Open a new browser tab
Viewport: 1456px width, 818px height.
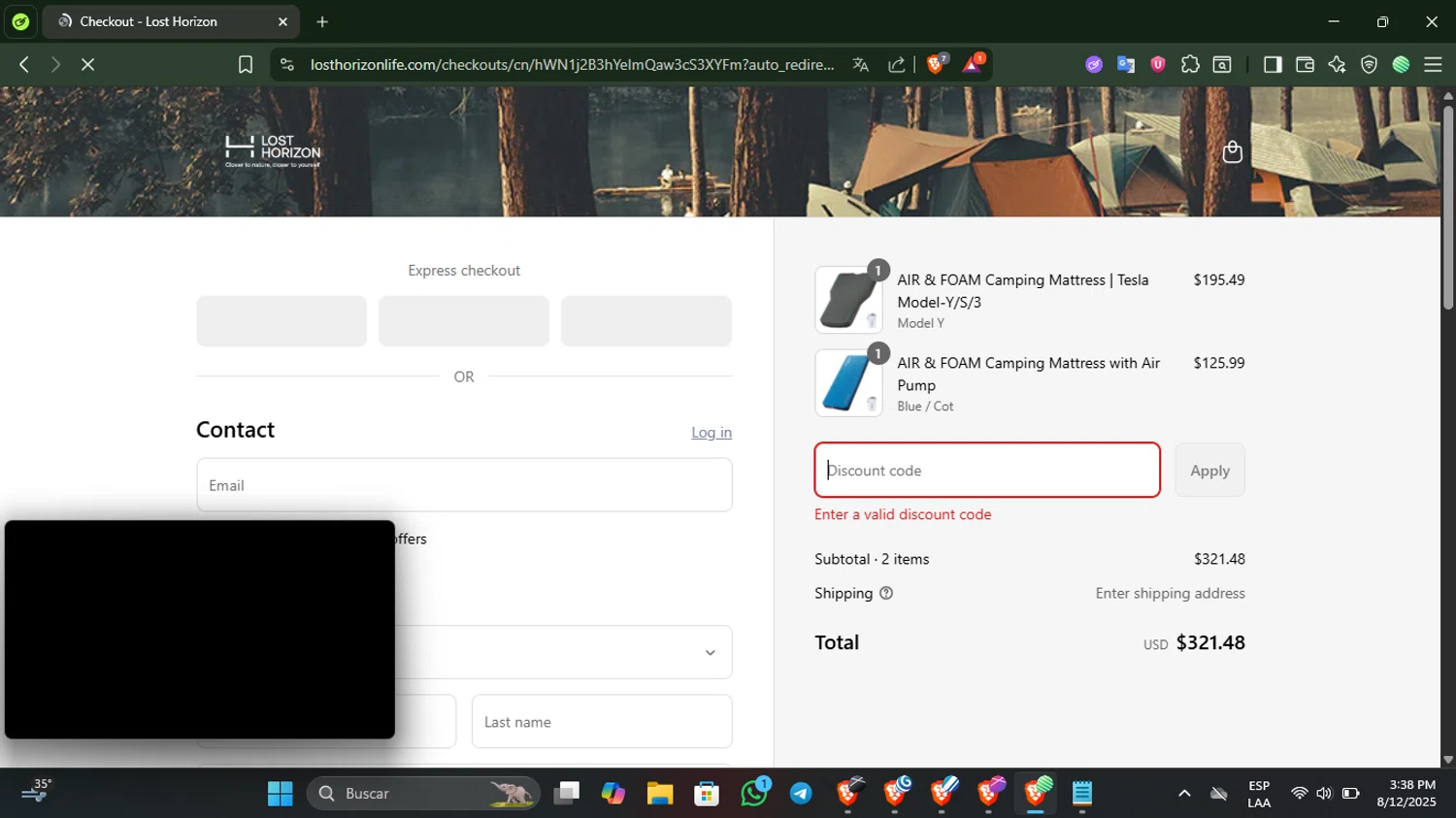click(x=322, y=21)
